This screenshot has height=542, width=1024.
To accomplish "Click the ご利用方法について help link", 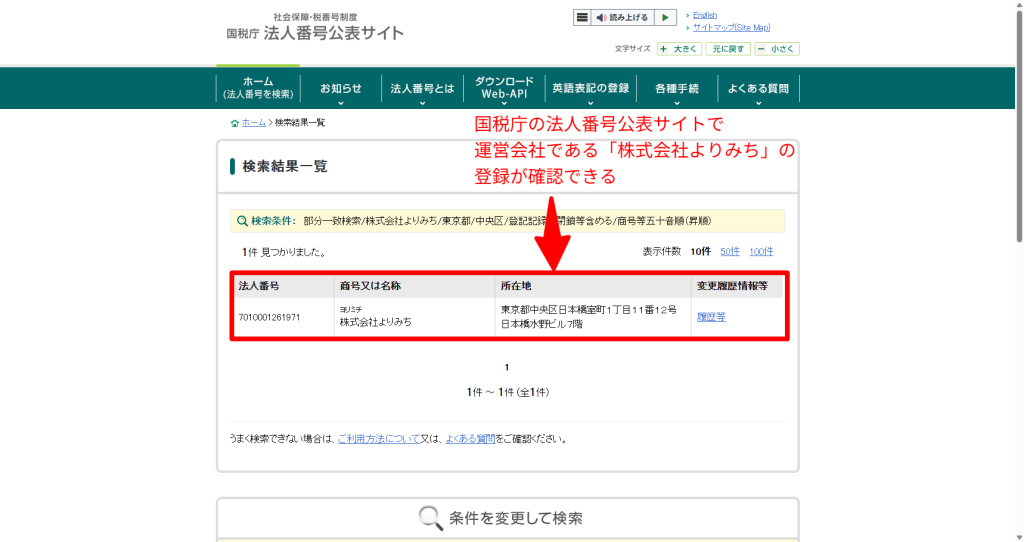I will click(377, 439).
